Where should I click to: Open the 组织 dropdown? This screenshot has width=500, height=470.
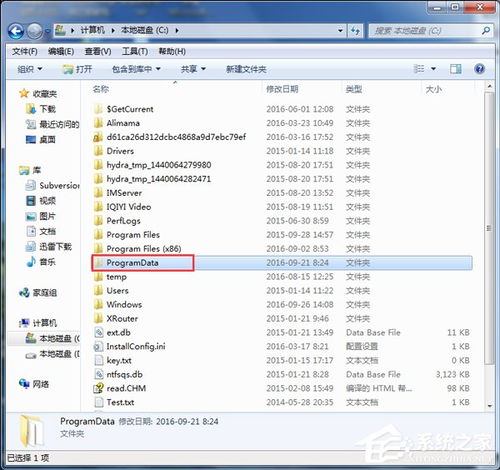coord(30,69)
